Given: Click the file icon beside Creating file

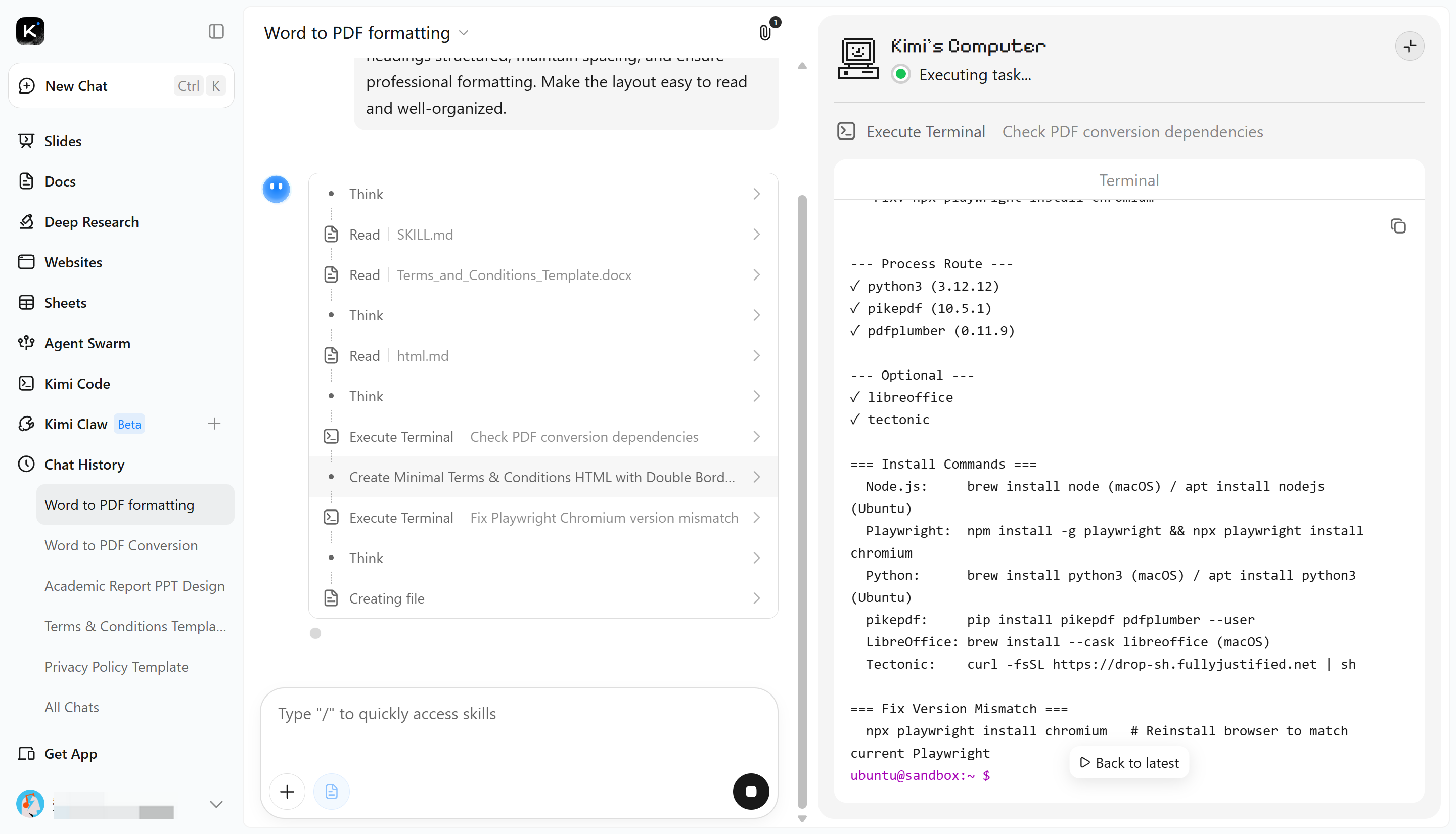Looking at the screenshot, I should tap(331, 598).
